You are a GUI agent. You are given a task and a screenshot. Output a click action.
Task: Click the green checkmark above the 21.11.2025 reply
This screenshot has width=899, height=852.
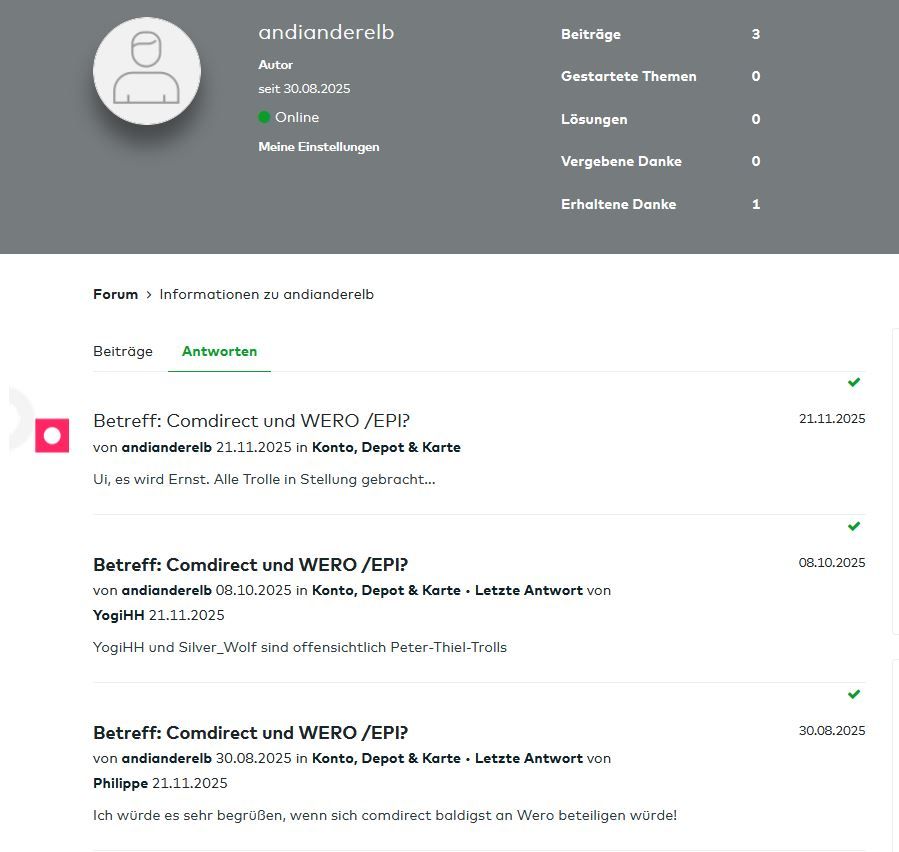(x=854, y=382)
